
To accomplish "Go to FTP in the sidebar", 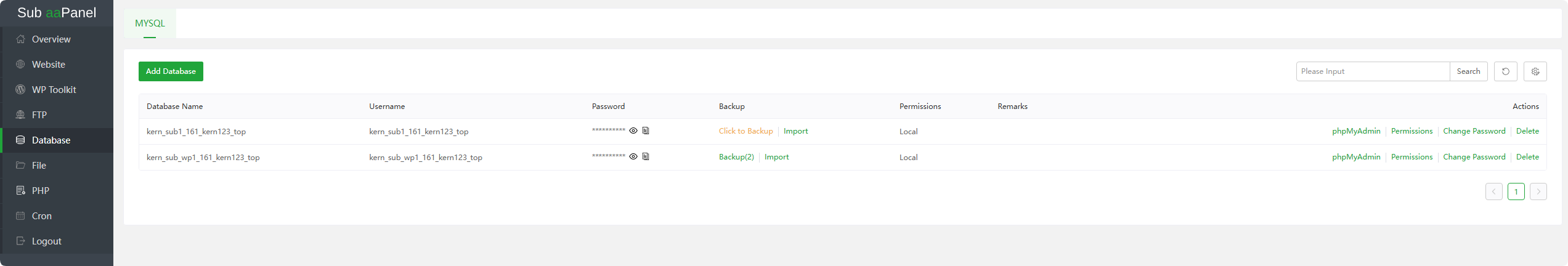I will coord(39,115).
